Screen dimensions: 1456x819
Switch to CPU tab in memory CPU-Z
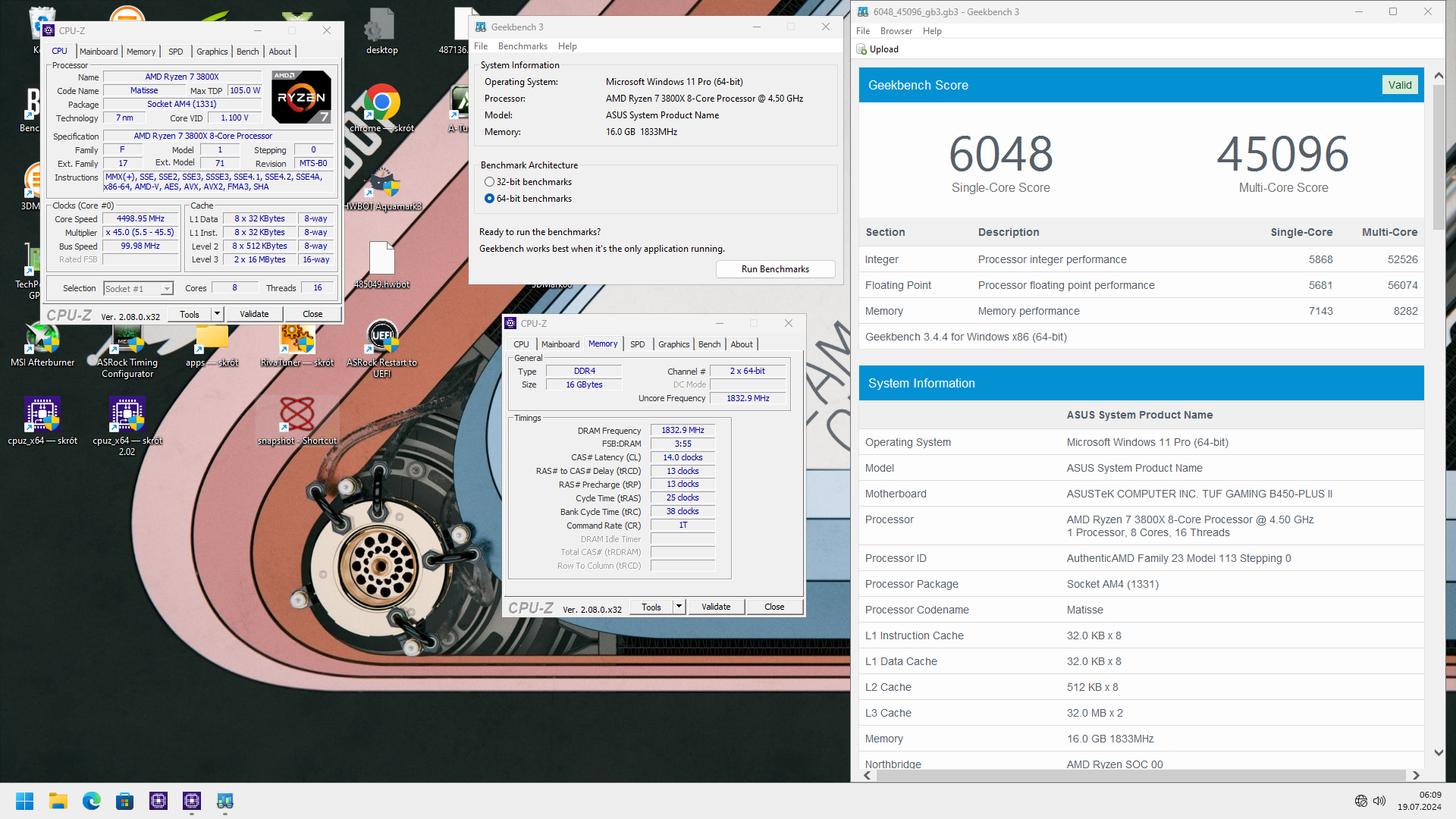522,344
